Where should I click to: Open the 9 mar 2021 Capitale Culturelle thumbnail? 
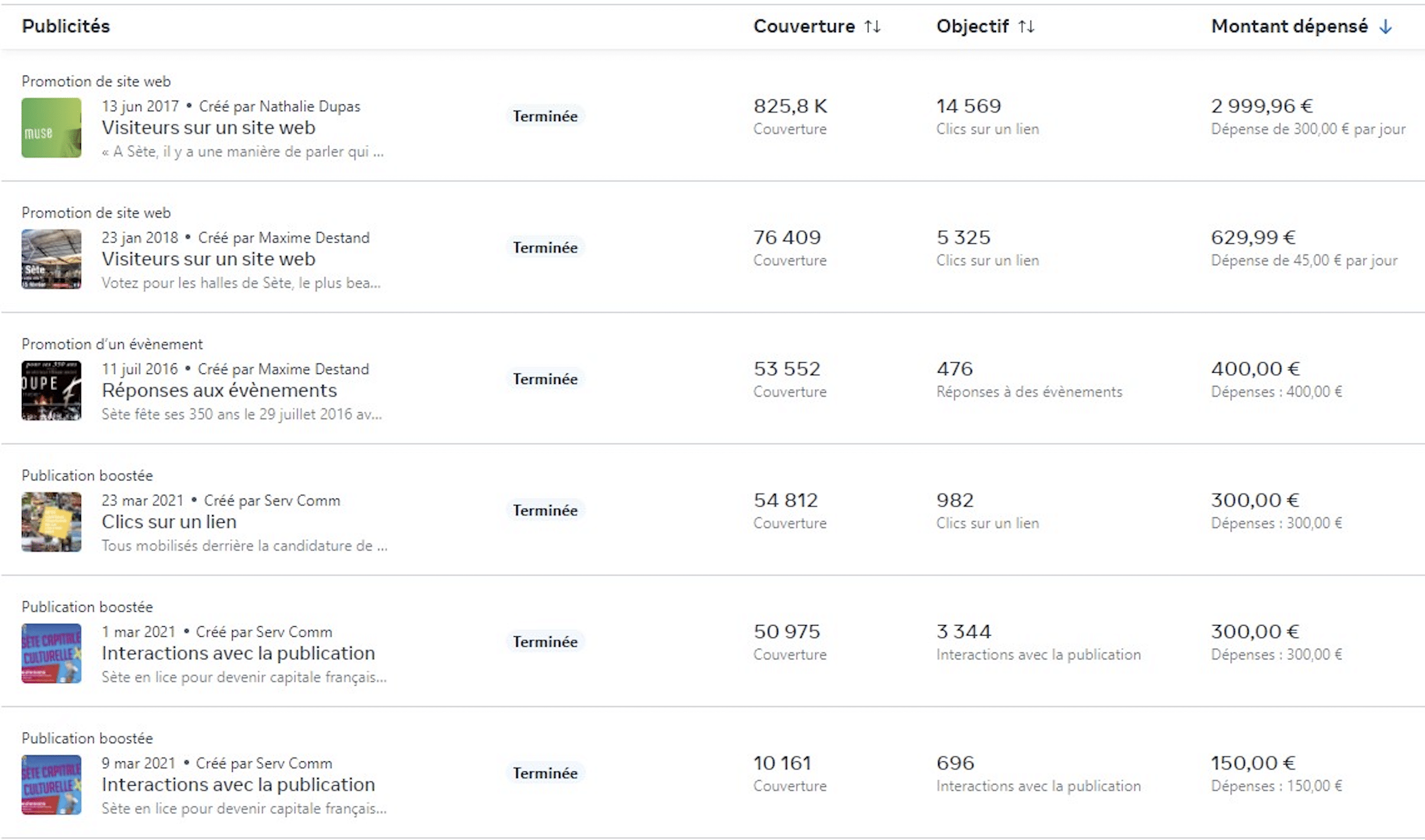click(x=51, y=784)
